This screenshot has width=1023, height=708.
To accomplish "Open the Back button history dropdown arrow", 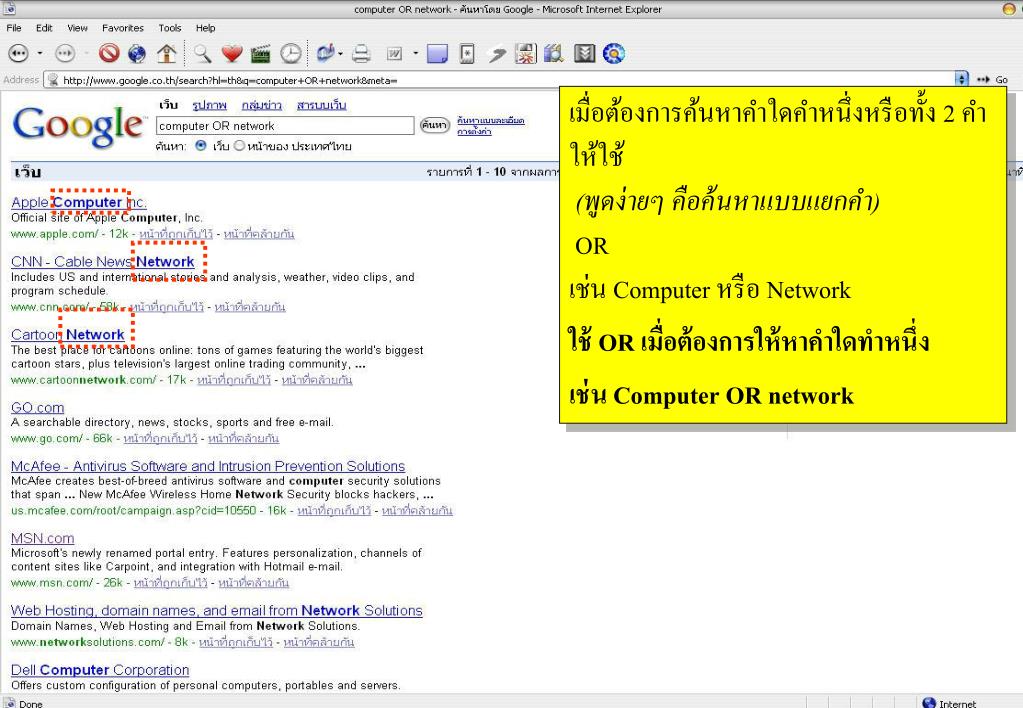I will [x=40, y=54].
